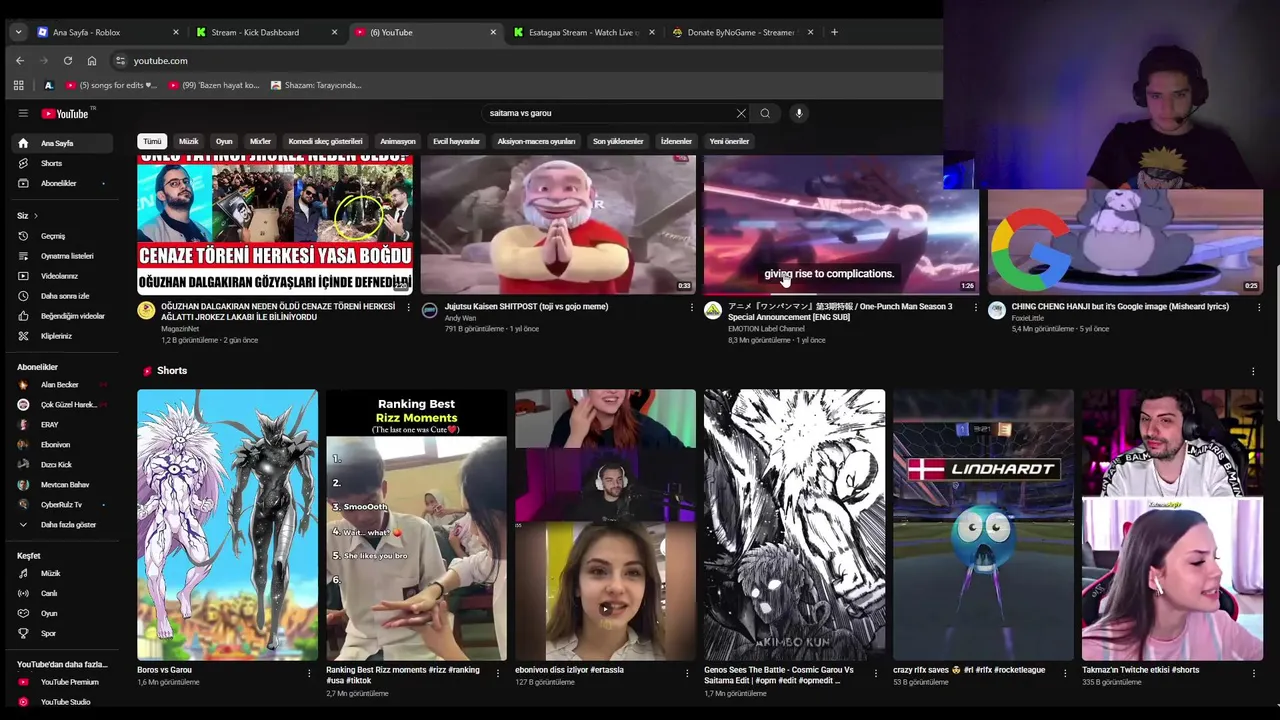Open Ebonivon channel subscription
The image size is (1280, 720).
click(62, 445)
